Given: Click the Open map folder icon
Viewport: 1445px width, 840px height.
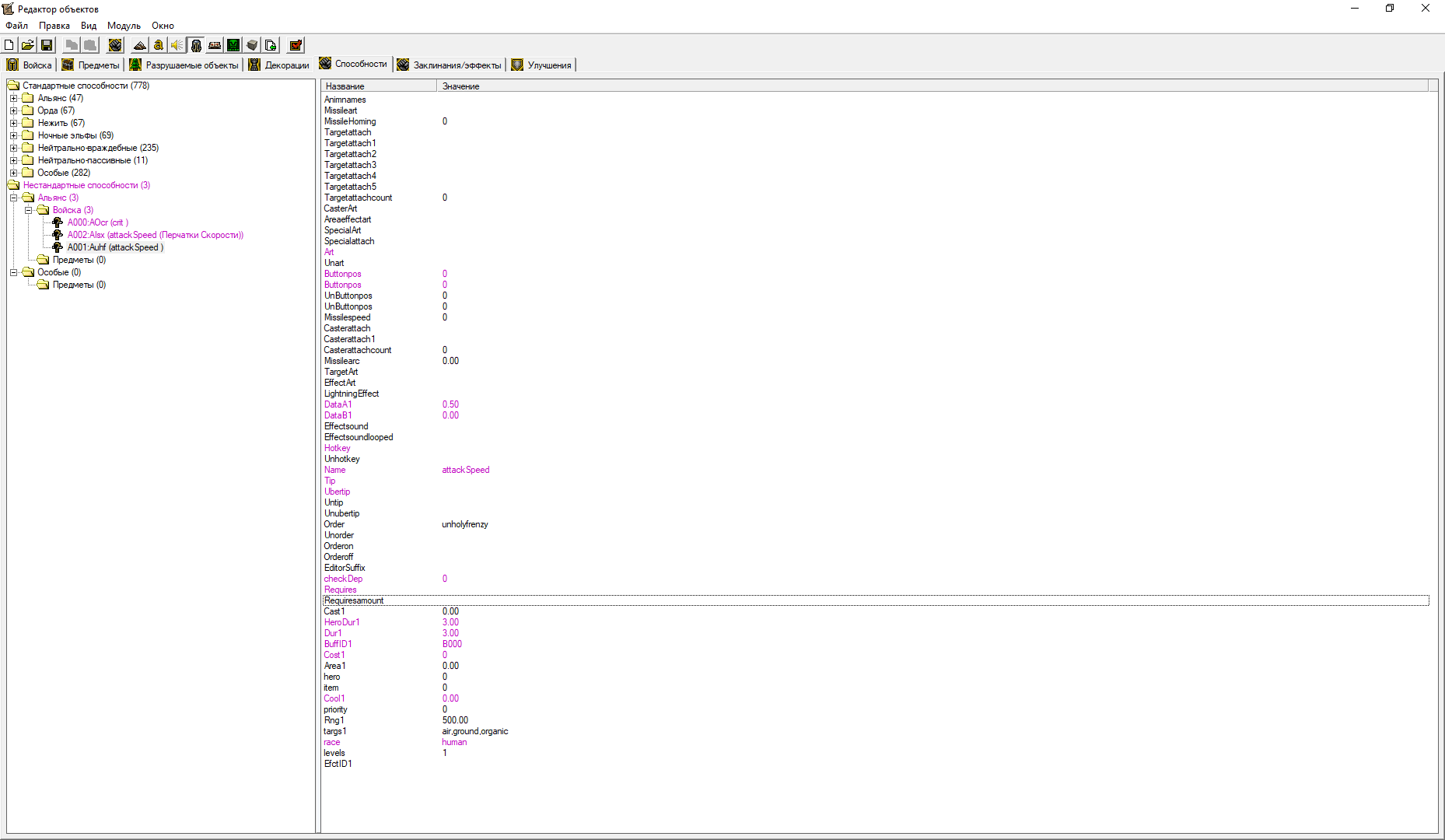Looking at the screenshot, I should coord(28,45).
